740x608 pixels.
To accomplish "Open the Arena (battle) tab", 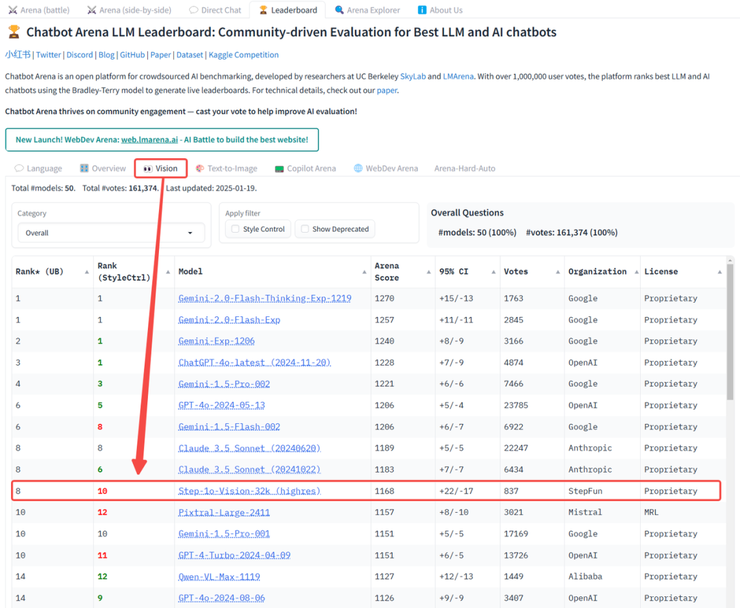I will (40, 10).
